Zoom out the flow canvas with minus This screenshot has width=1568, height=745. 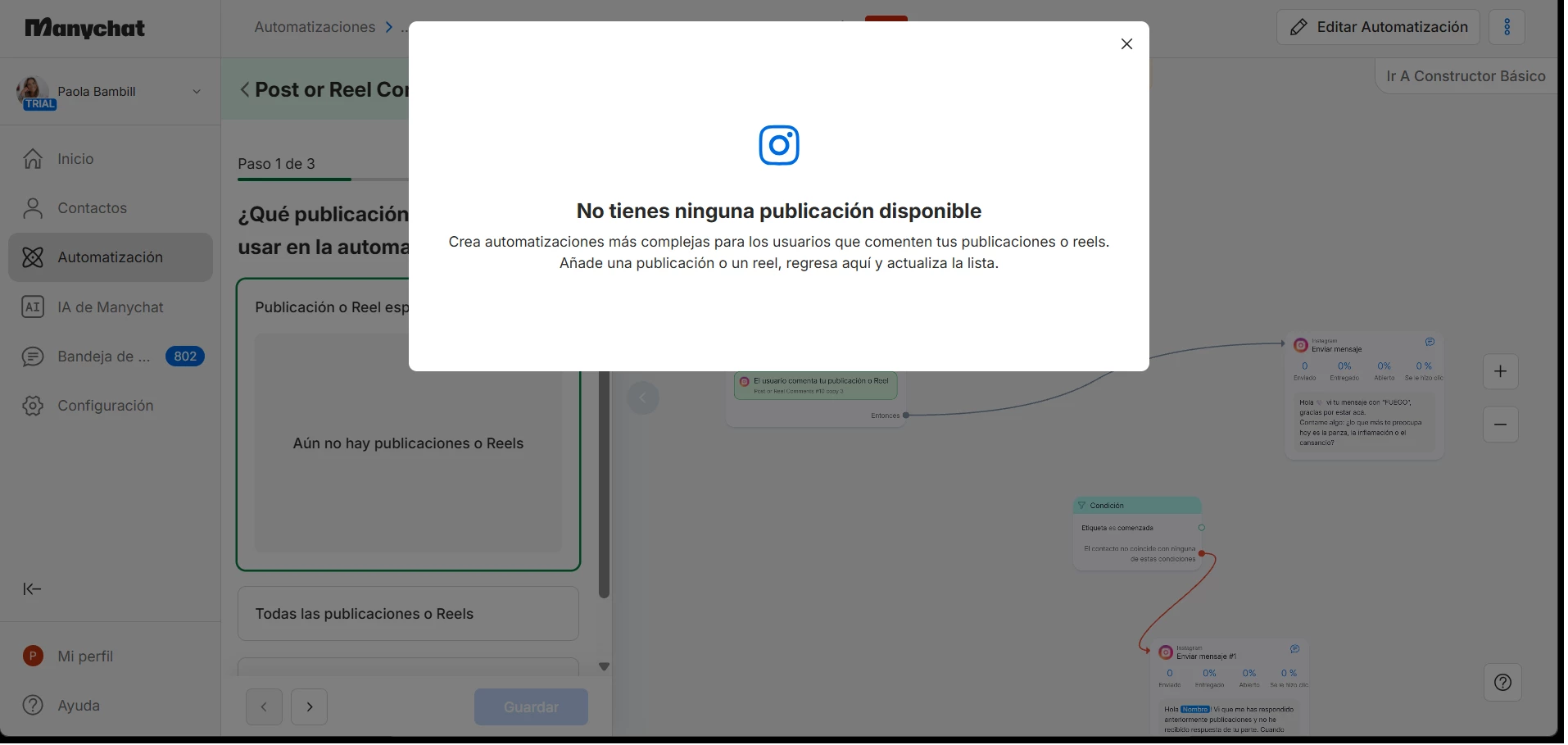1500,425
